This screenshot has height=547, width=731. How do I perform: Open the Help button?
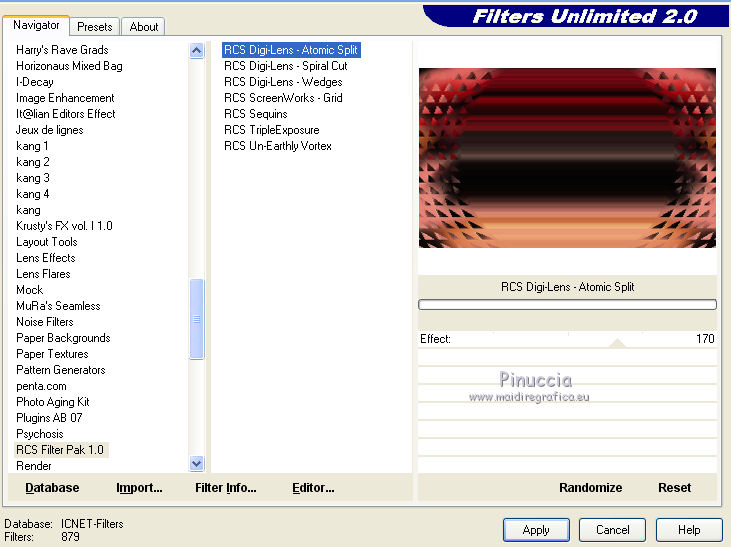click(x=689, y=530)
